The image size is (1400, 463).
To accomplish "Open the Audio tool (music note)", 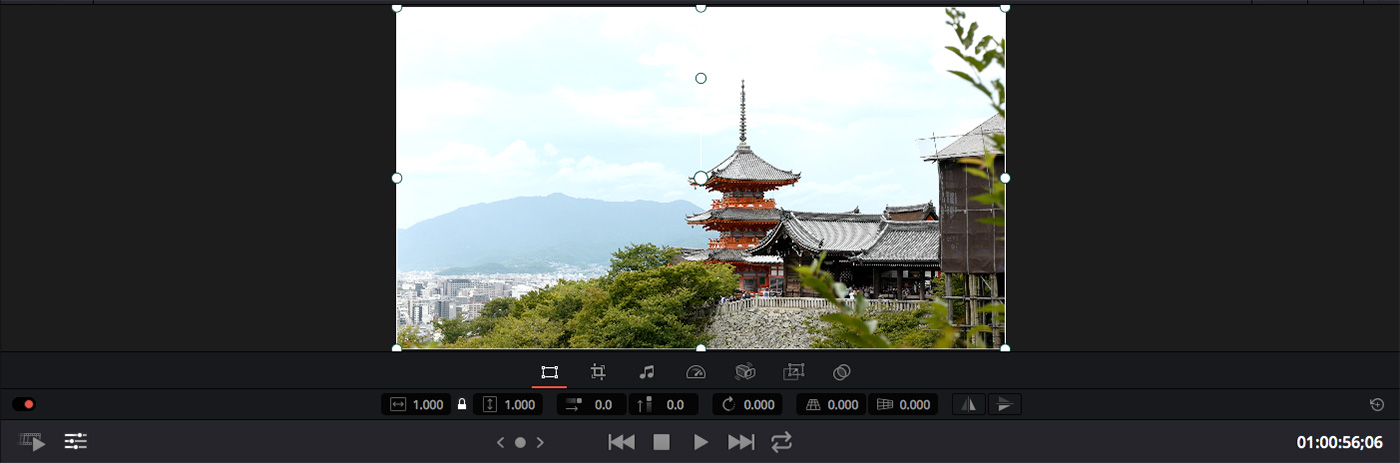I will coord(646,372).
